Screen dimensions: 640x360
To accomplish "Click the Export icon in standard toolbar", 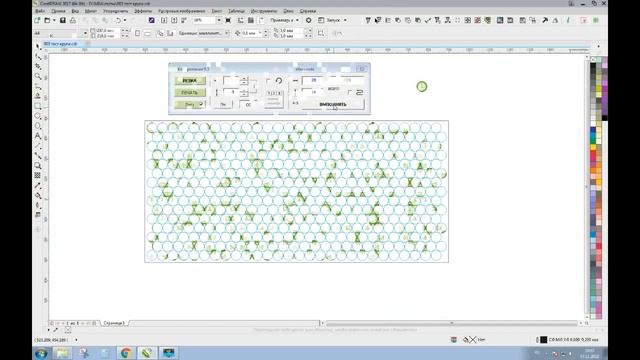I will tap(174, 20).
